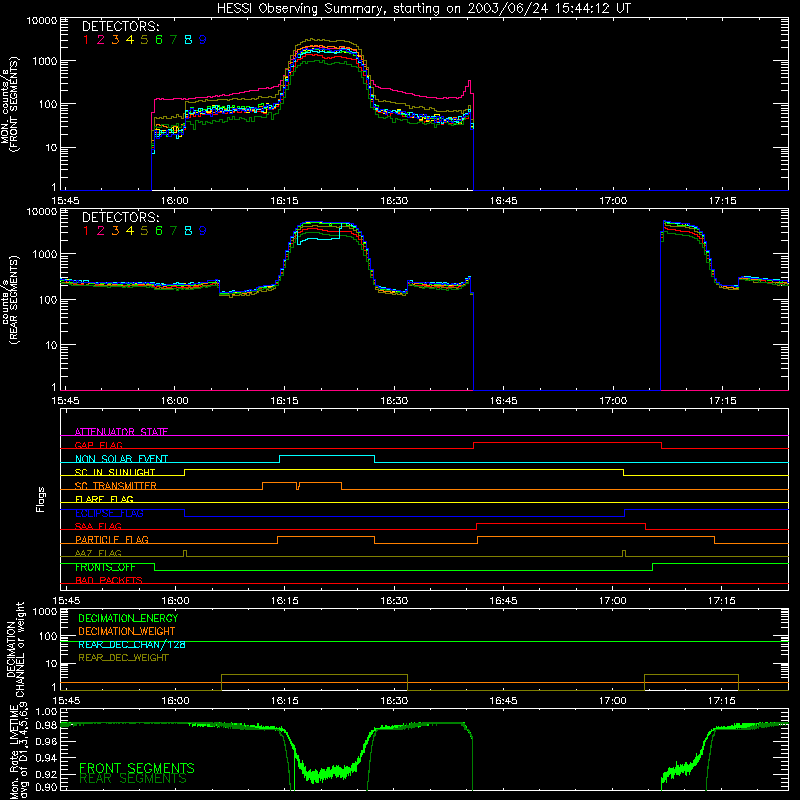Click 0.98 value on livetime y-axis
Viewport: 800px width, 800px height.
point(46,726)
